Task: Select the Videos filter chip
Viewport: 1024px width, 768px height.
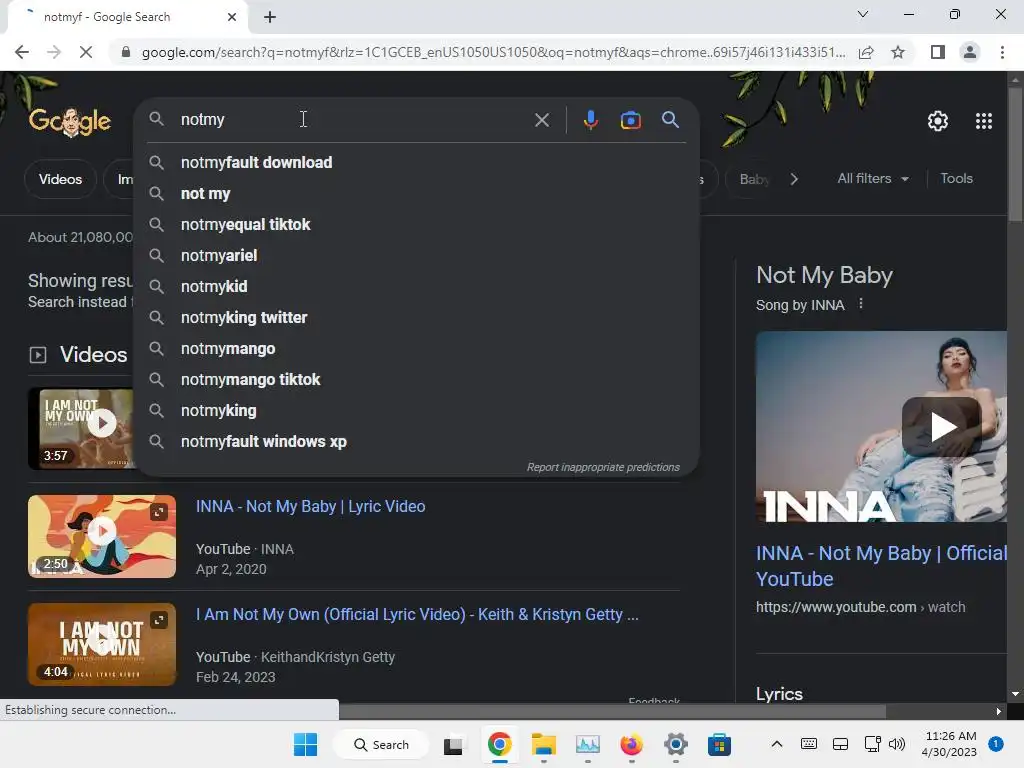Action: point(60,179)
